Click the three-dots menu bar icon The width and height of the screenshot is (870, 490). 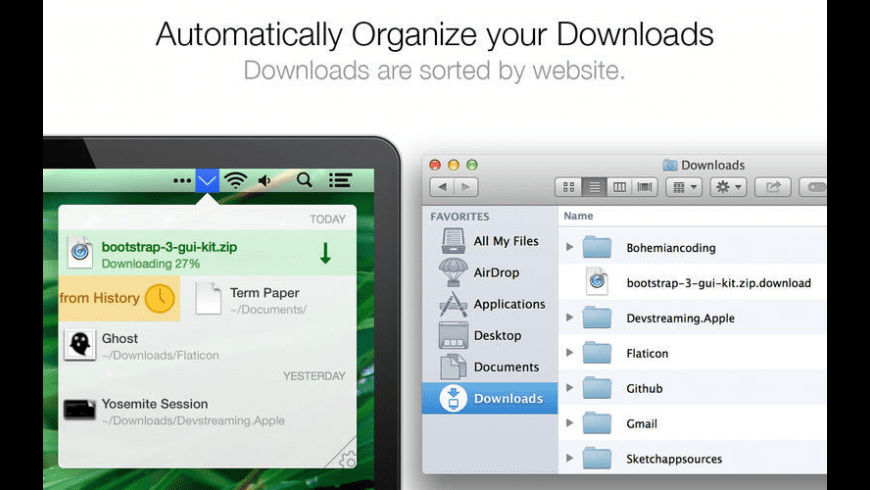point(182,180)
